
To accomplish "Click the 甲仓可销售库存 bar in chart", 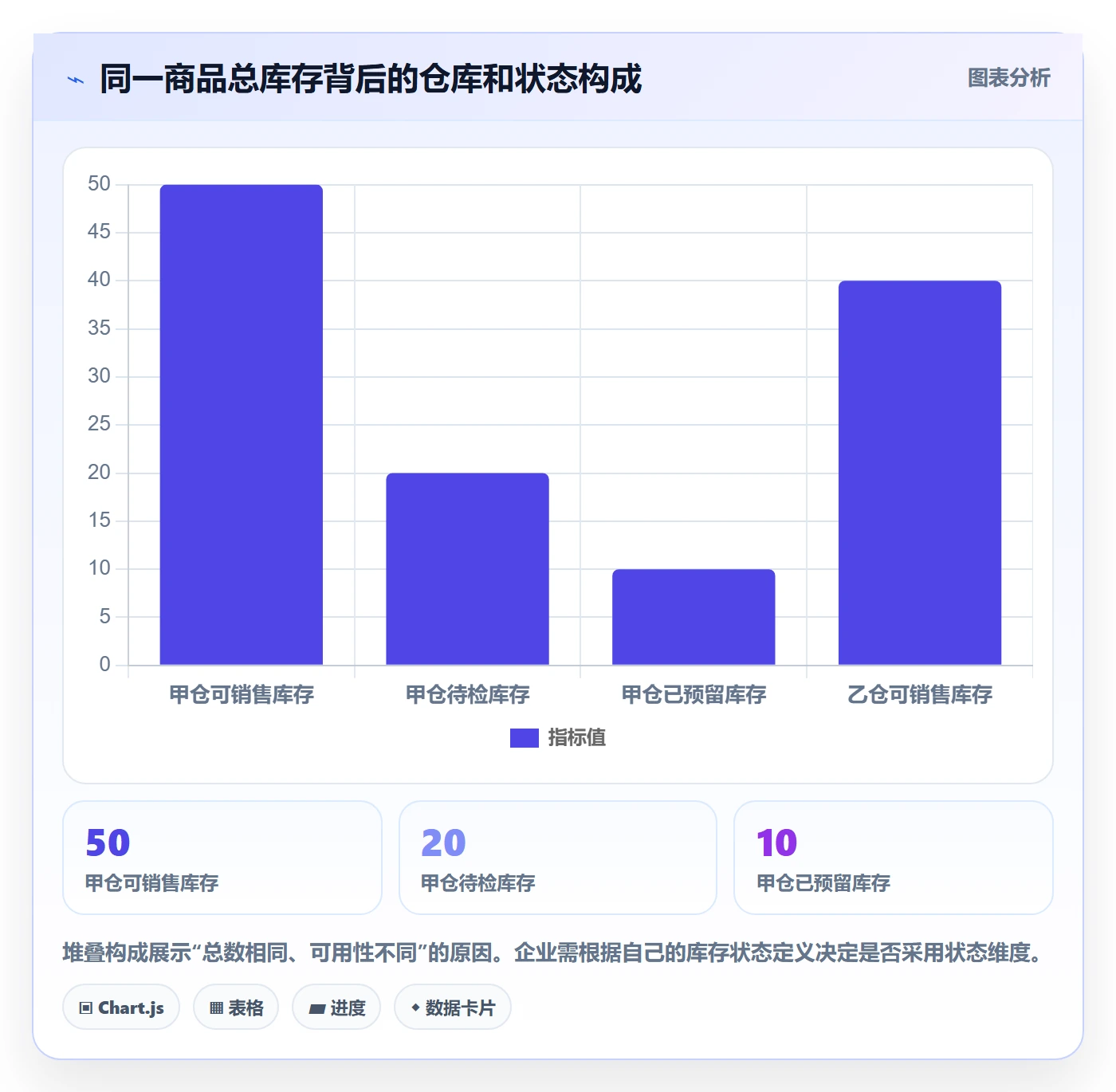I will (242, 425).
